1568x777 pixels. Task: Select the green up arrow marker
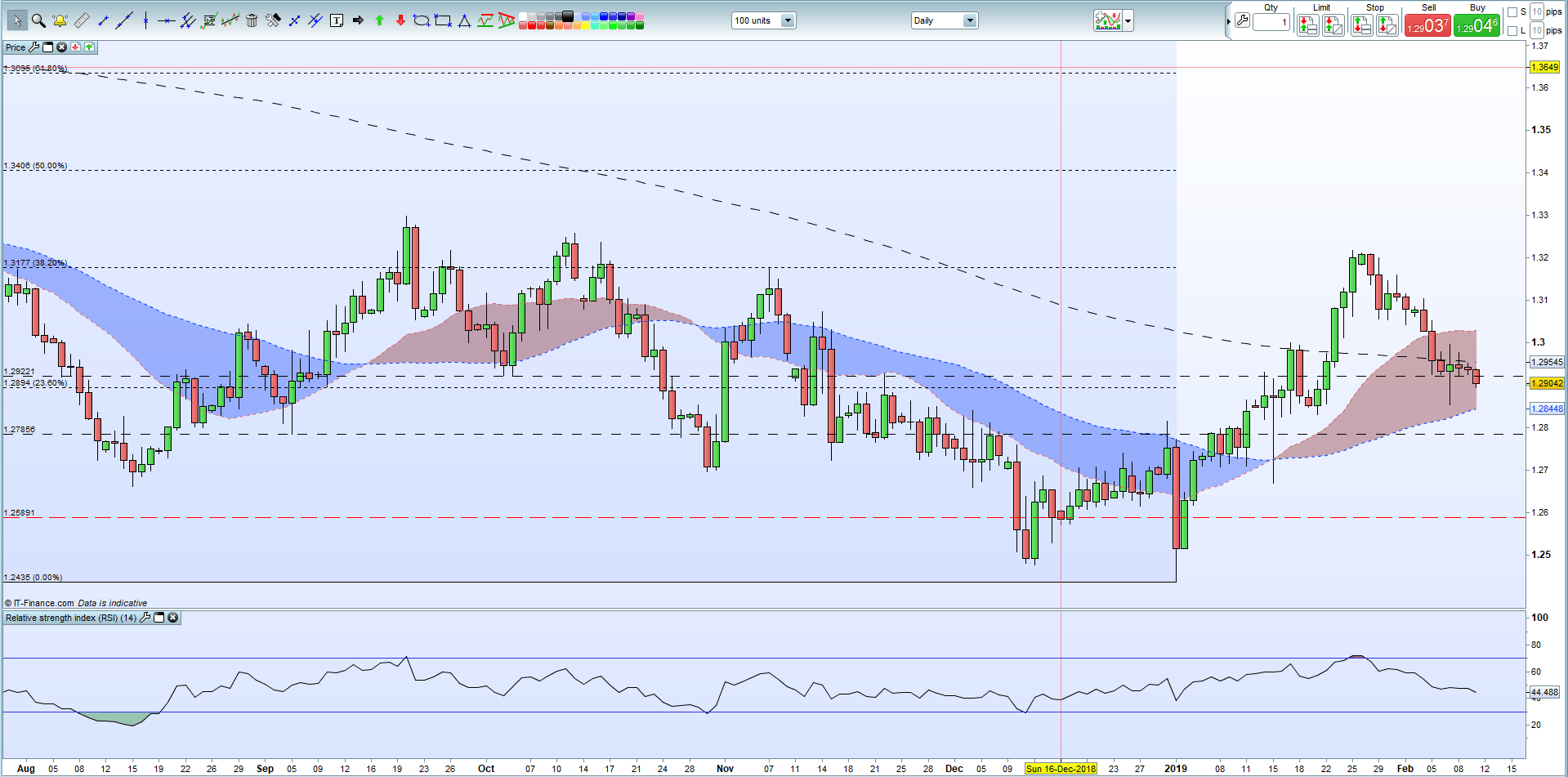(x=379, y=20)
